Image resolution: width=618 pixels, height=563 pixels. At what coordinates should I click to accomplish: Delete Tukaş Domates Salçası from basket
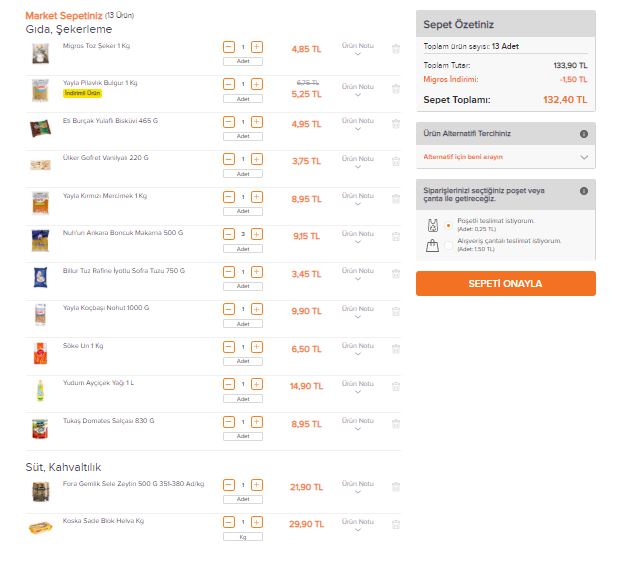pos(396,424)
